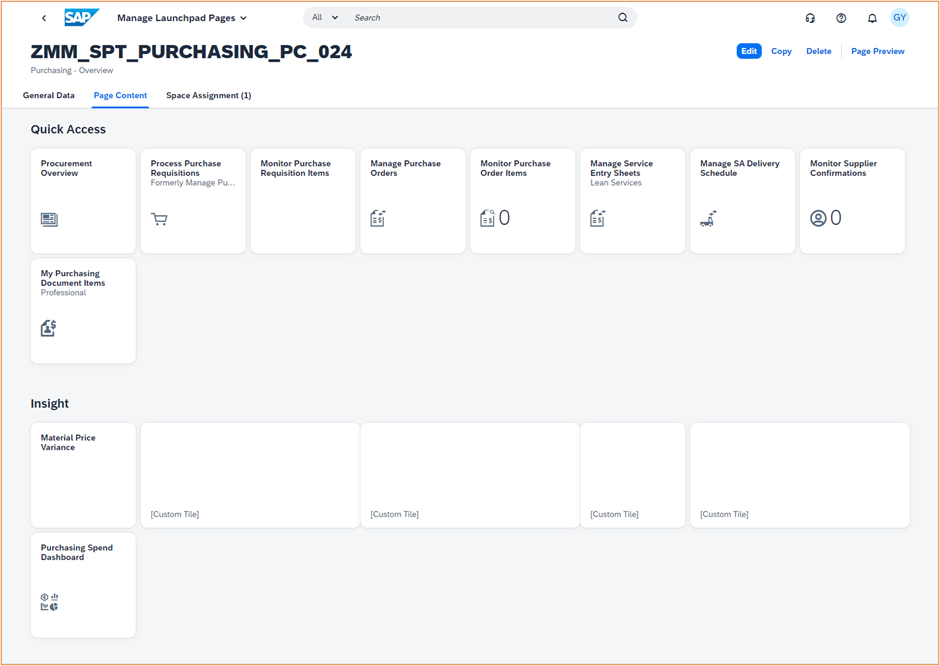Click the Manage SA Delivery Schedule icon

(x=709, y=219)
